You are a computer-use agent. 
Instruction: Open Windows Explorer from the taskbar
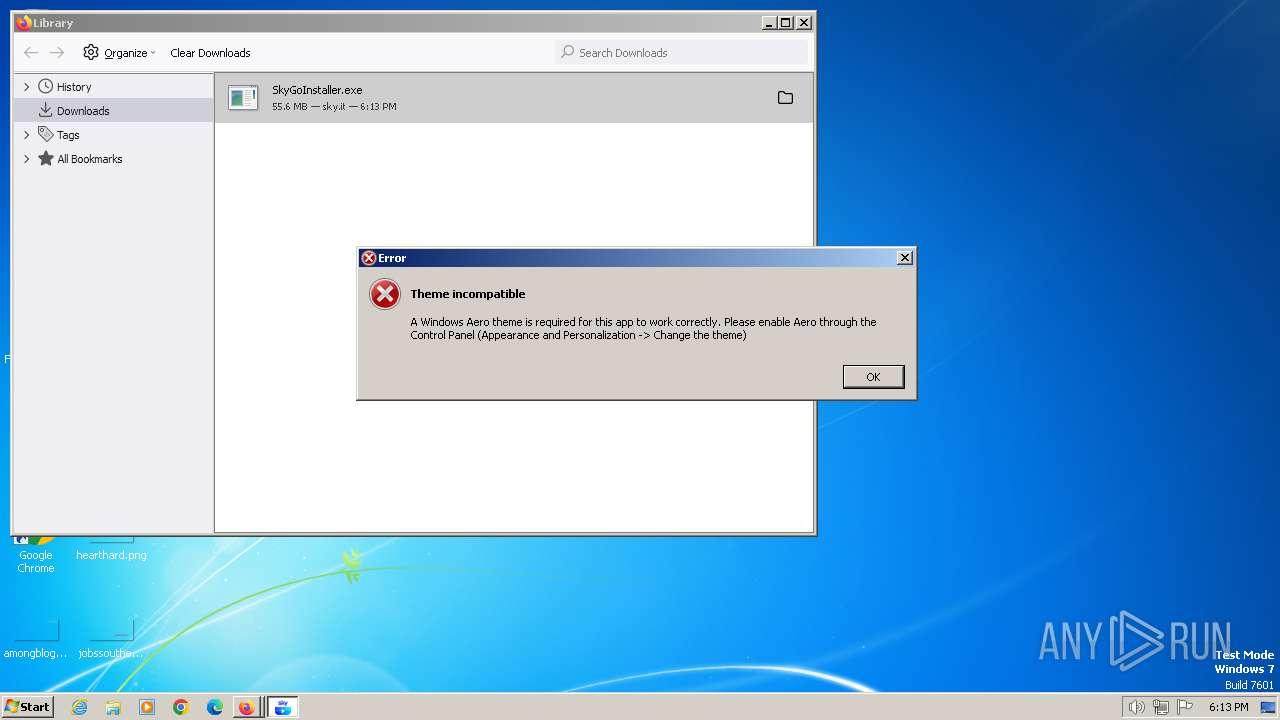[113, 707]
